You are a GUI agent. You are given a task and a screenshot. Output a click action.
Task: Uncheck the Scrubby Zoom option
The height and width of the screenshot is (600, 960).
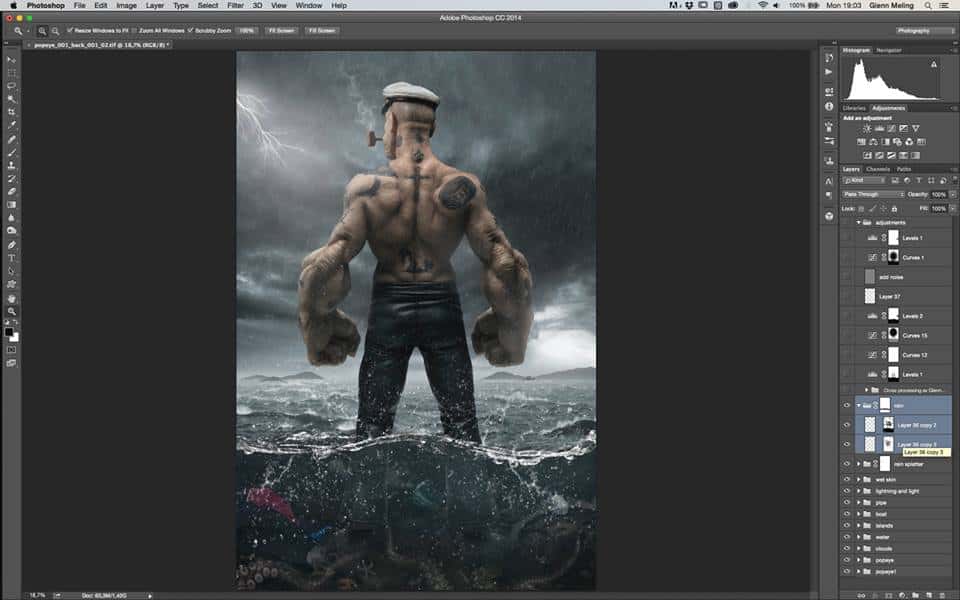[189, 31]
